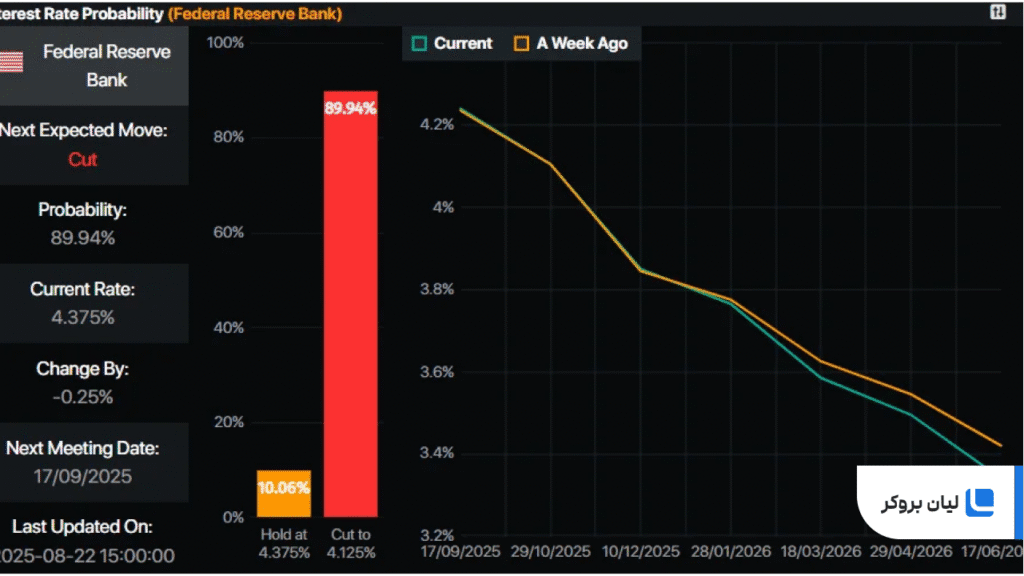Click the 29/10/2025 date on the line chart axis
This screenshot has width=1024, height=576.
pyautogui.click(x=551, y=552)
